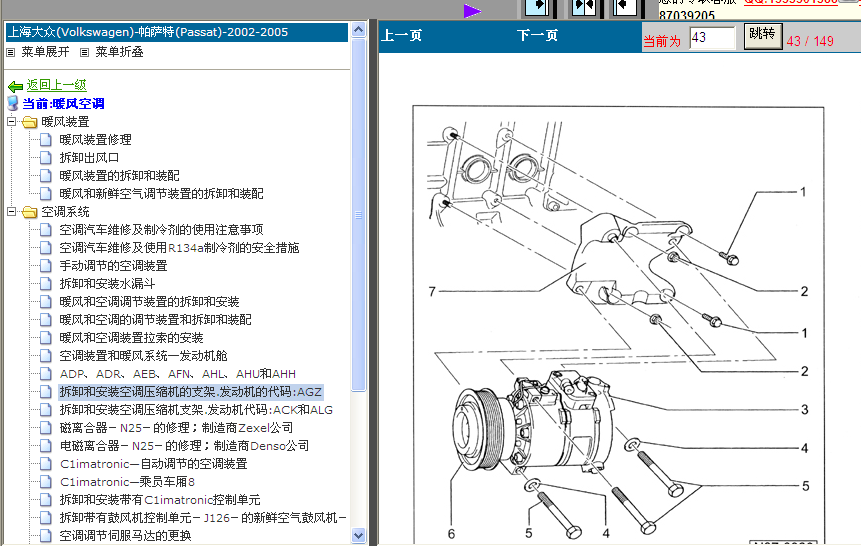Click the 暖风装置 folder icon
The width and height of the screenshot is (861, 546).
click(30, 122)
